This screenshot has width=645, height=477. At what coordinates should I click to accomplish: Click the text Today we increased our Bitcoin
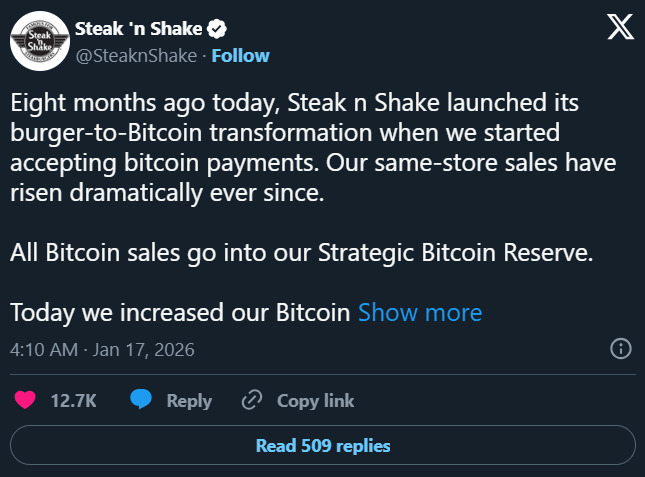point(180,313)
